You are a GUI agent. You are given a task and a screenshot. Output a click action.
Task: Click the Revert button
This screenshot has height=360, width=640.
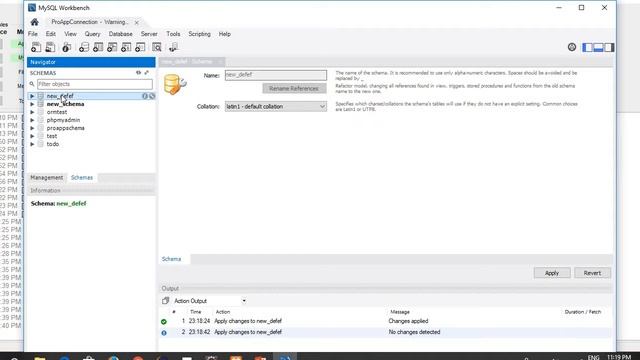[592, 273]
